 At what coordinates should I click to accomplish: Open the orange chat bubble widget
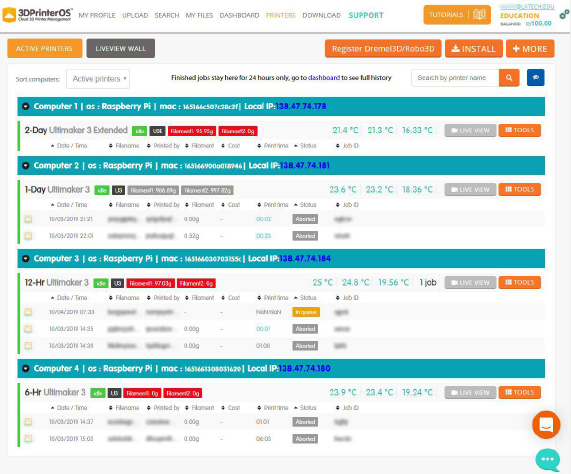click(546, 424)
